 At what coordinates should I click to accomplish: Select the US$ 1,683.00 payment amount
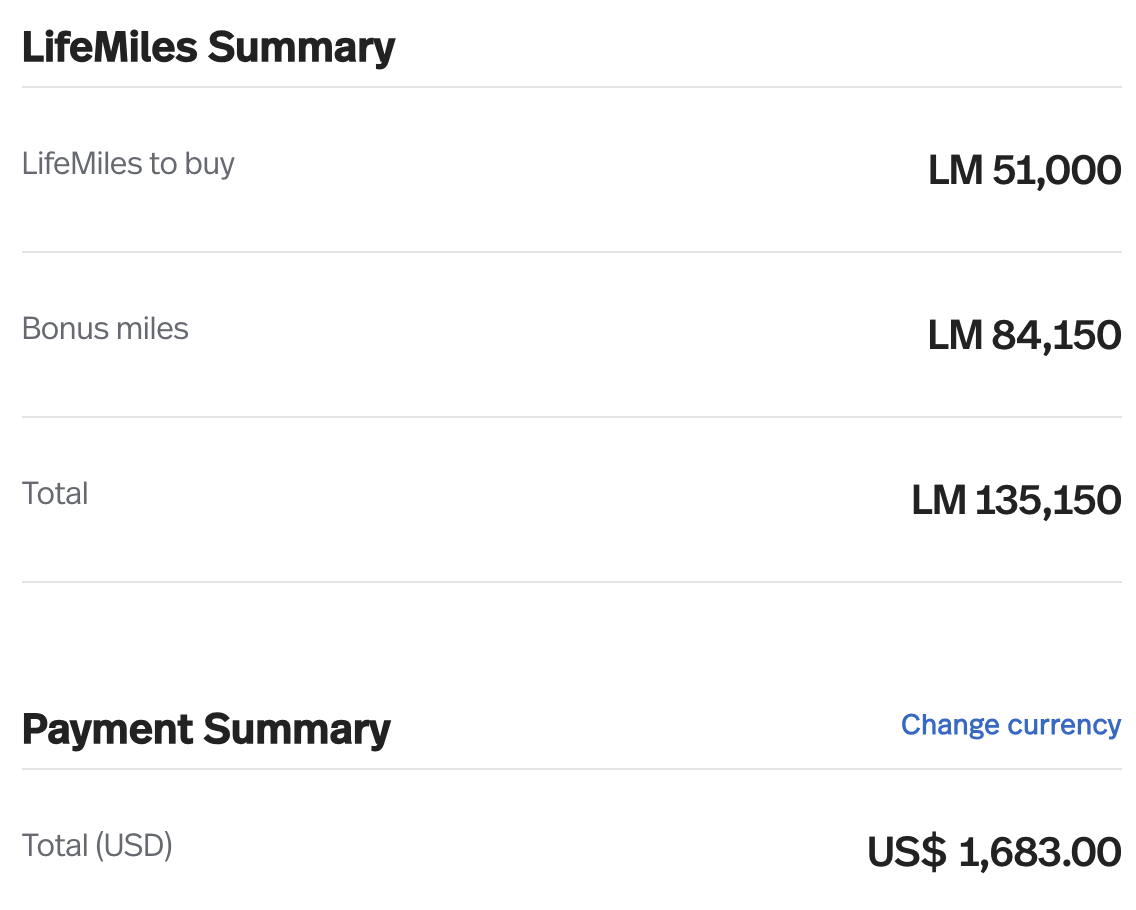tap(994, 852)
